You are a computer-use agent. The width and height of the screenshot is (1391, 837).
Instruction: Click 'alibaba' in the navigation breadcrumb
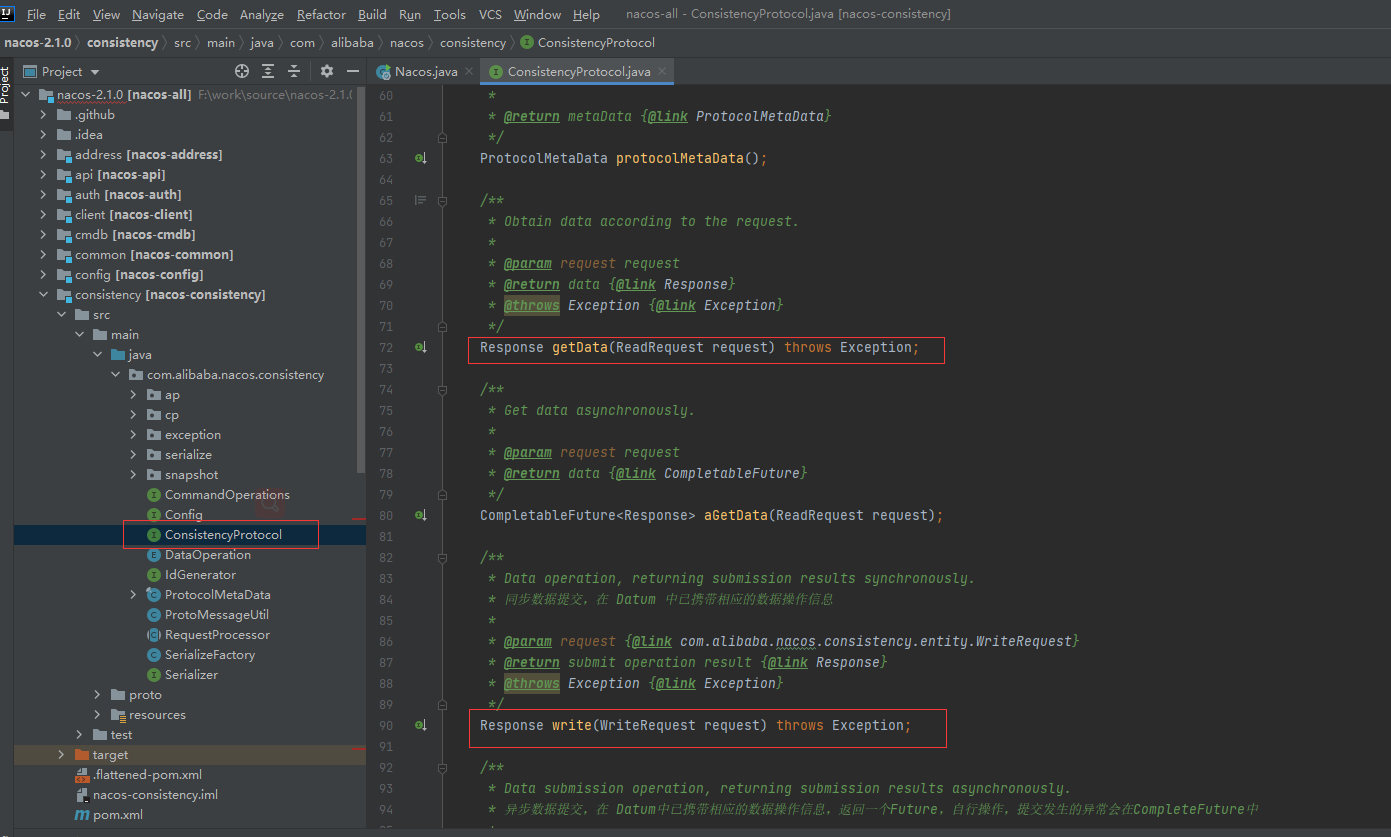352,43
